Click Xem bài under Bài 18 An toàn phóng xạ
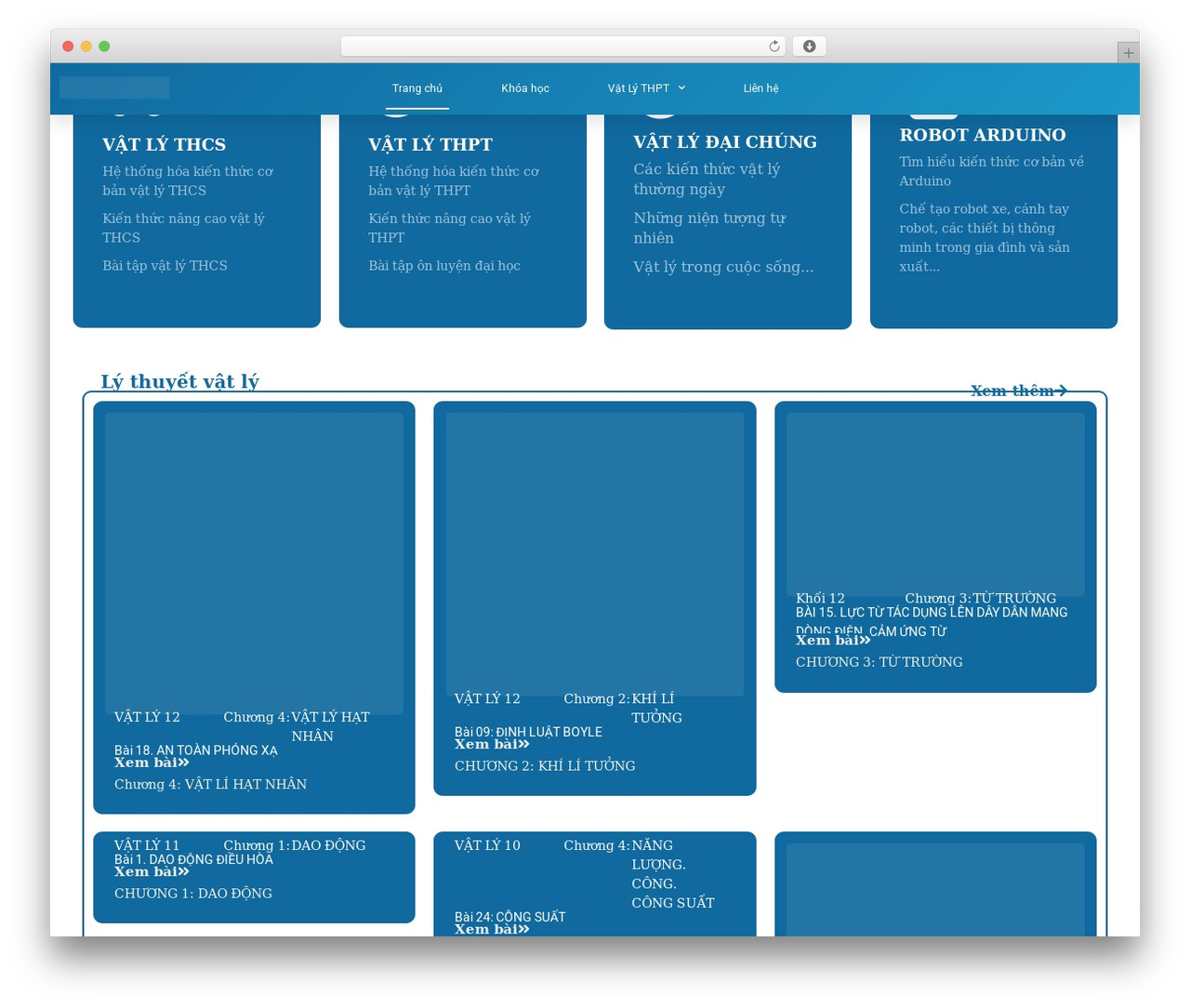1190x1008 pixels. click(152, 763)
